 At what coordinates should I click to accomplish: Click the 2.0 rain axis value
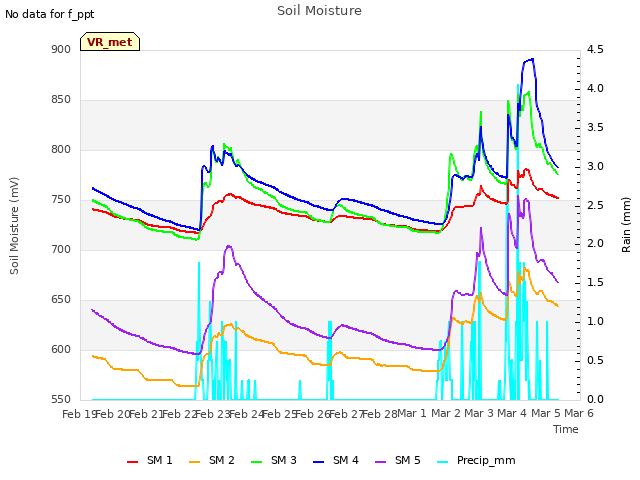pos(595,244)
